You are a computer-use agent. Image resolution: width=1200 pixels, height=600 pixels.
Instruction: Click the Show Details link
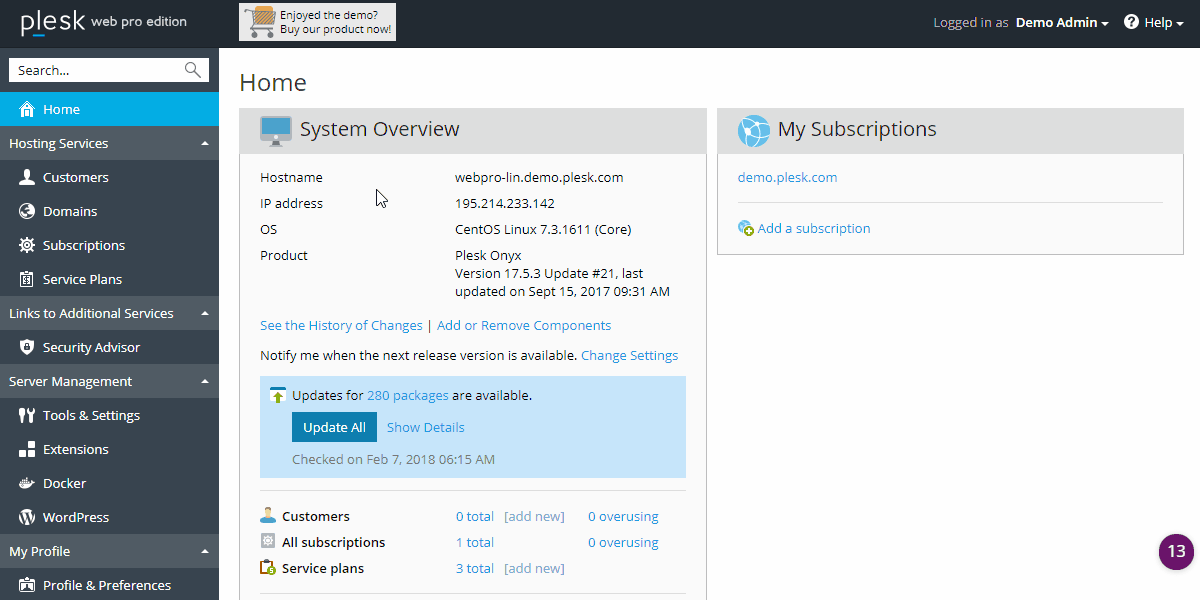tap(426, 427)
